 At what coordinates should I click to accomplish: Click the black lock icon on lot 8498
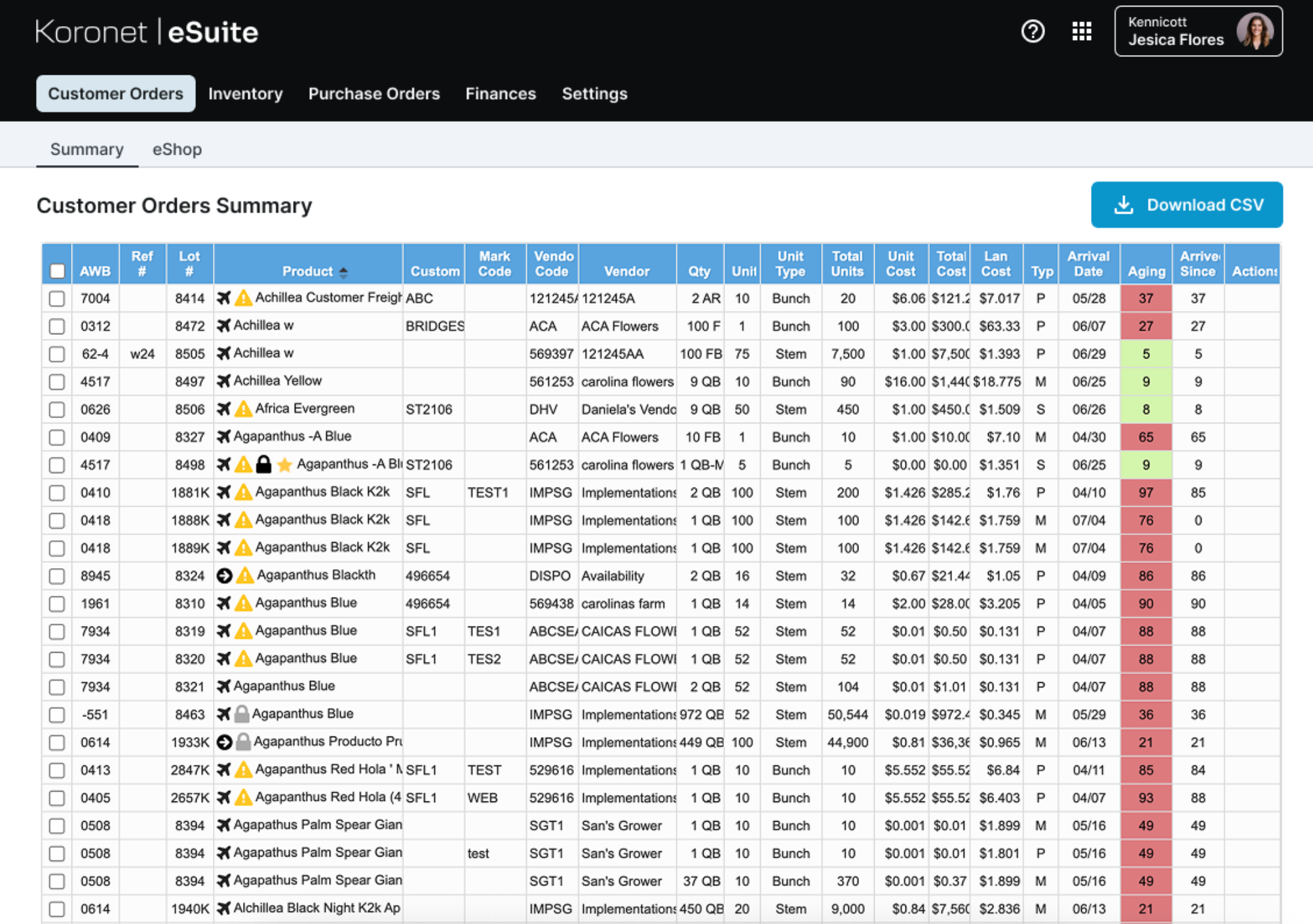(x=265, y=464)
